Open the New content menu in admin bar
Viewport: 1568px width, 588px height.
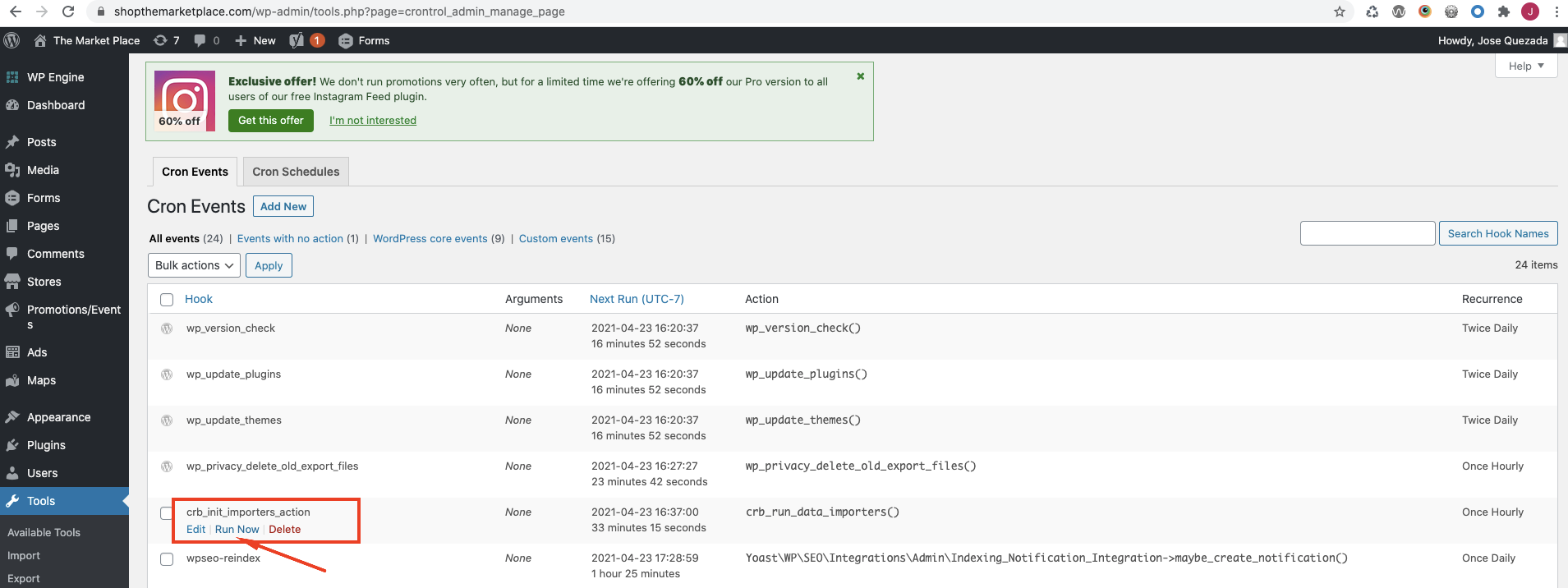(x=255, y=40)
